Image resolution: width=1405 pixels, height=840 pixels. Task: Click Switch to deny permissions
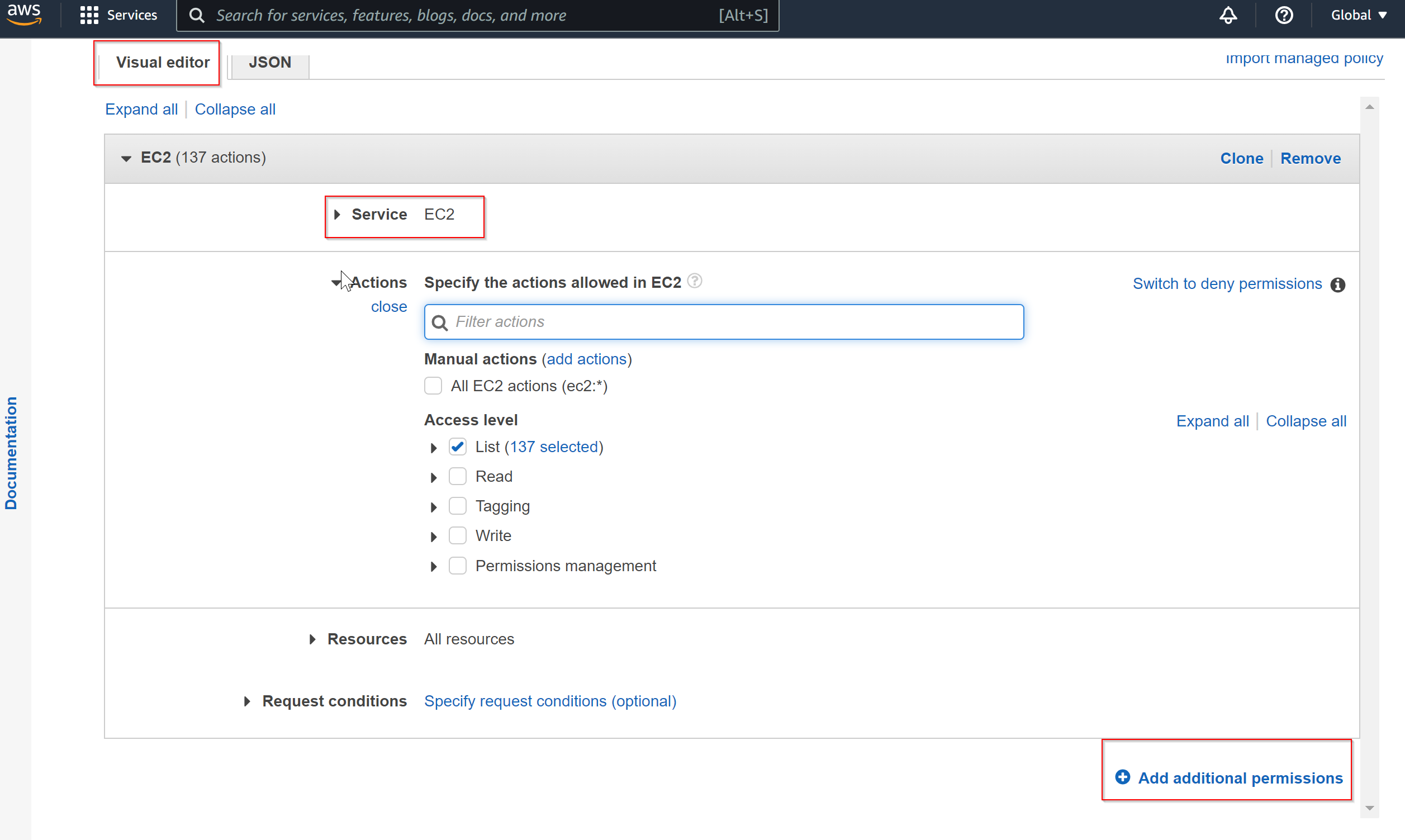[x=1227, y=283]
